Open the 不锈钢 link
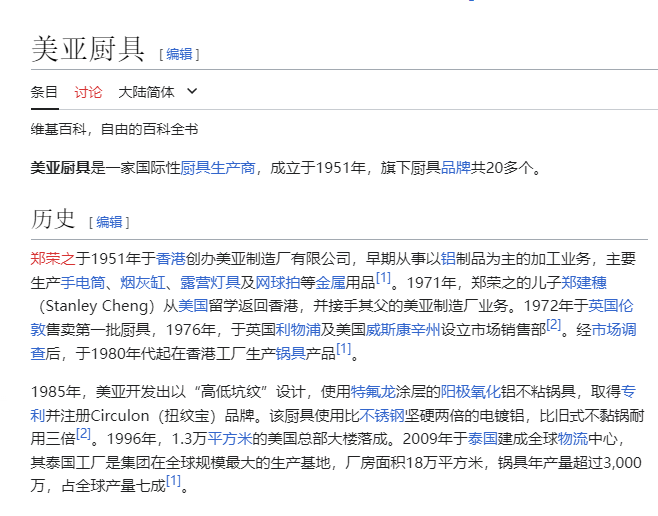 [382, 415]
